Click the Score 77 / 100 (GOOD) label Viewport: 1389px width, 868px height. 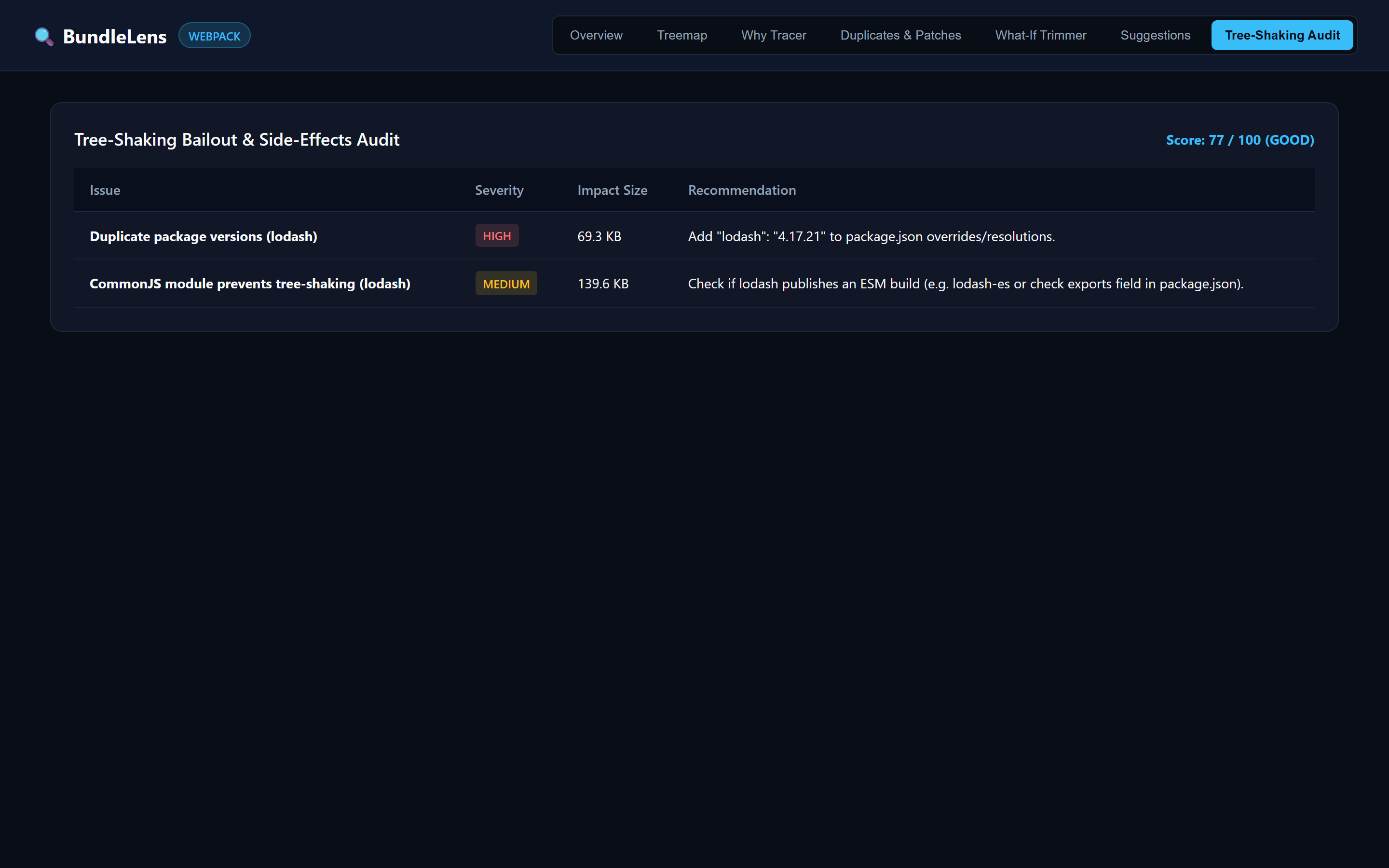click(1240, 139)
